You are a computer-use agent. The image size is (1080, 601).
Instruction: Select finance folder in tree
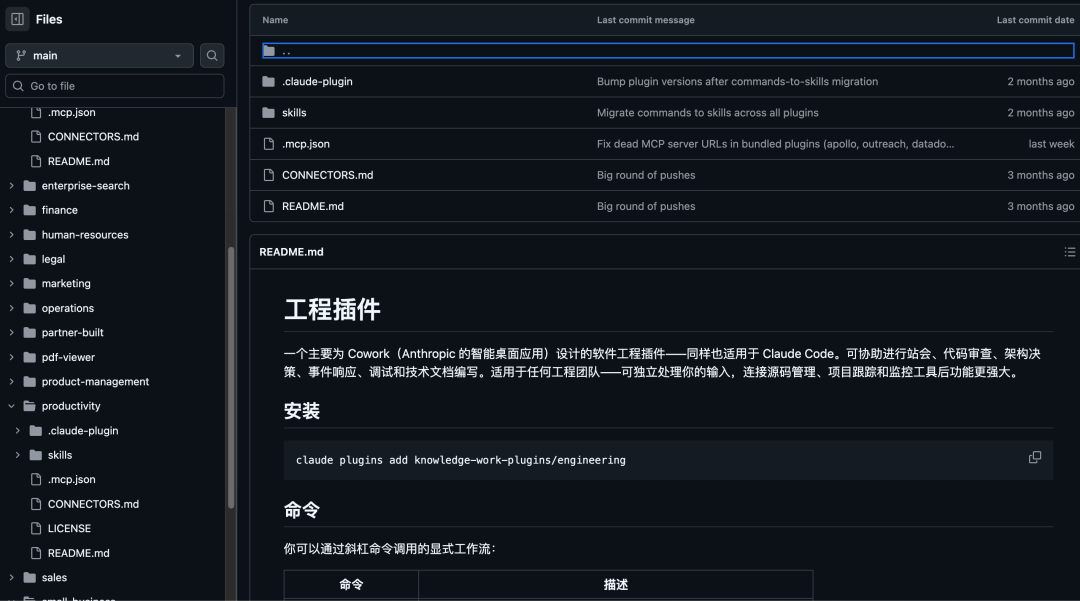(x=59, y=210)
